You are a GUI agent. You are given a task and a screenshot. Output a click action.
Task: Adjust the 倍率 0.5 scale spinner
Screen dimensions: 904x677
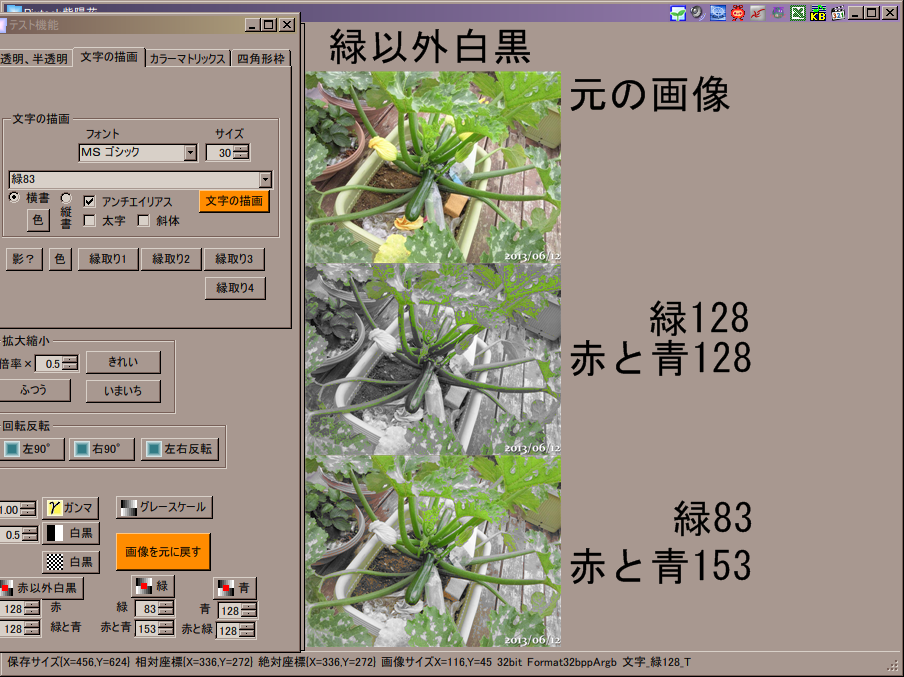tap(70, 364)
